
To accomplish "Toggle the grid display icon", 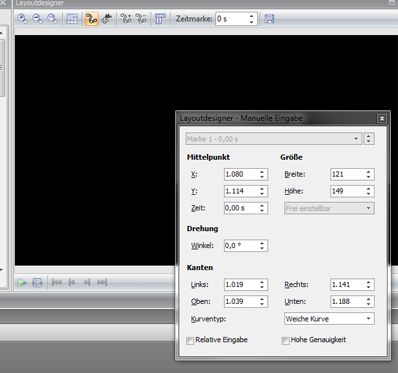I will click(x=72, y=19).
